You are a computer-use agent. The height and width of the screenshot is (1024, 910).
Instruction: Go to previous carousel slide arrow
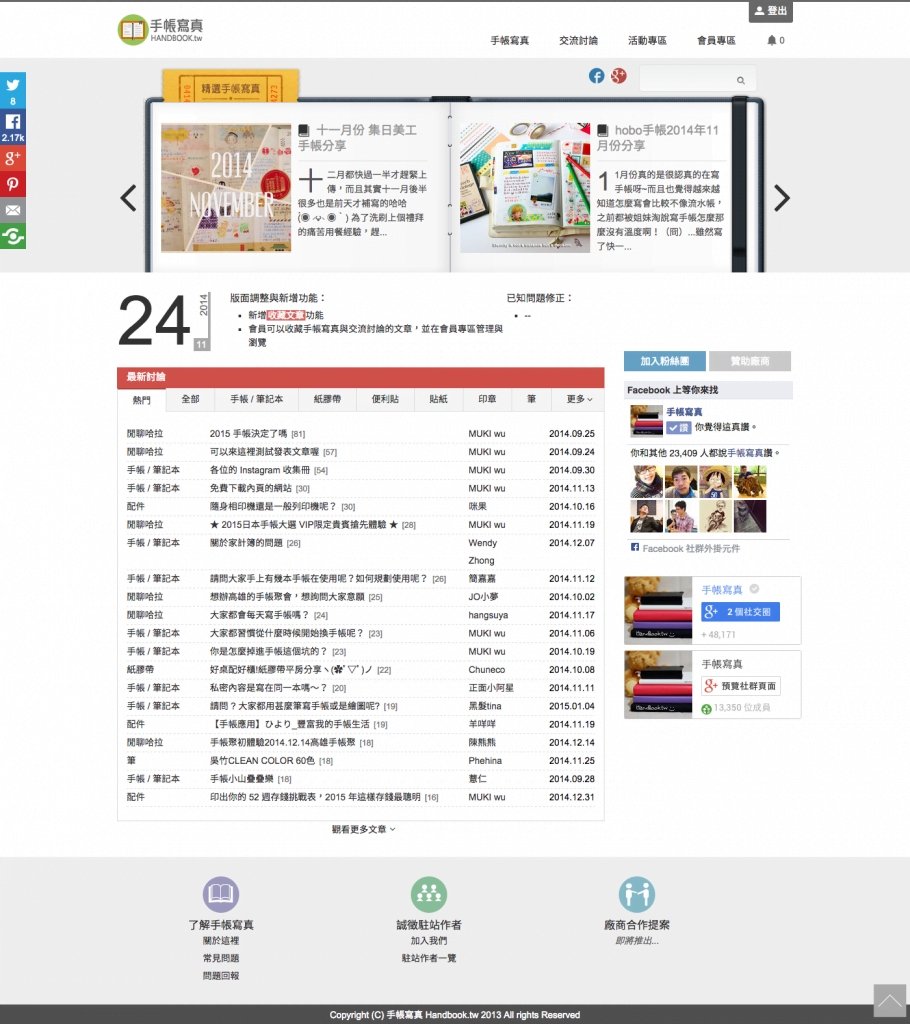[x=128, y=198]
